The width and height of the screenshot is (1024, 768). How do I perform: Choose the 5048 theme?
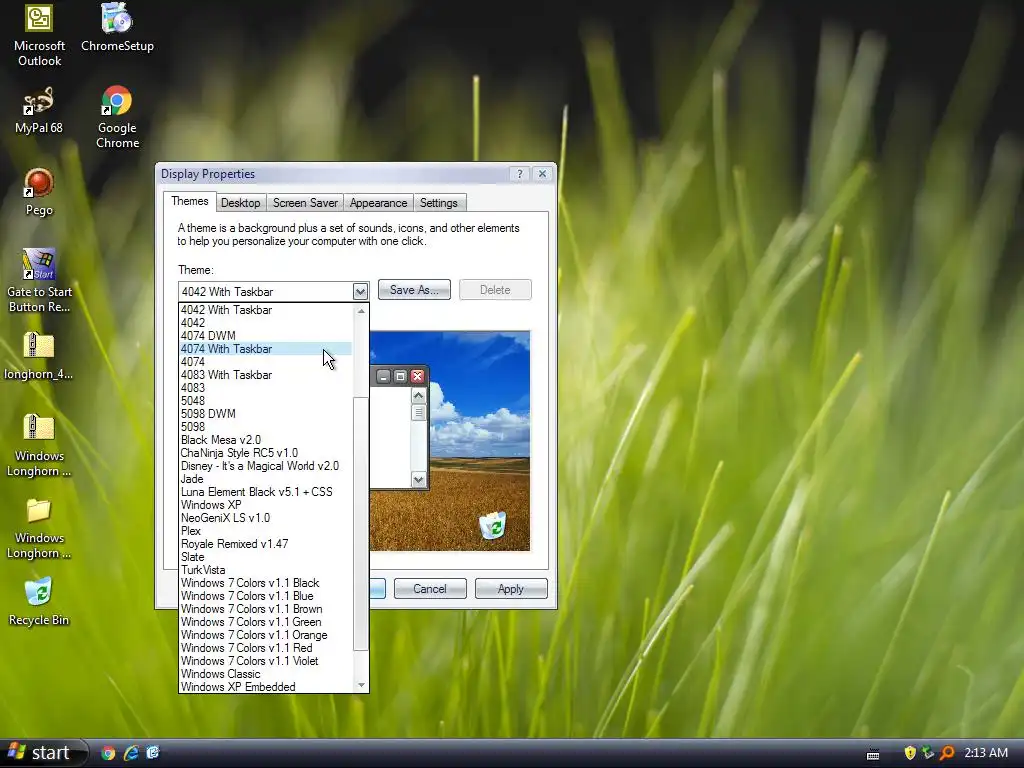266,401
